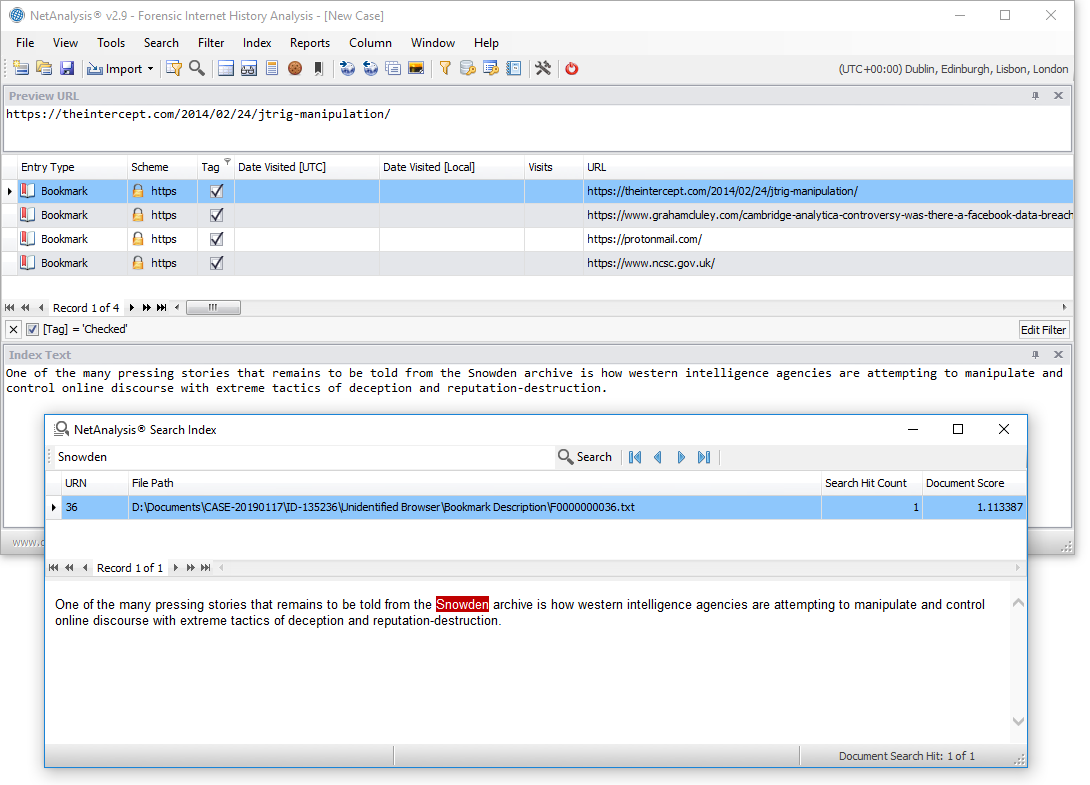The image size is (1090, 785).
Task: Go to next record in main grid navigator
Action: tap(131, 307)
